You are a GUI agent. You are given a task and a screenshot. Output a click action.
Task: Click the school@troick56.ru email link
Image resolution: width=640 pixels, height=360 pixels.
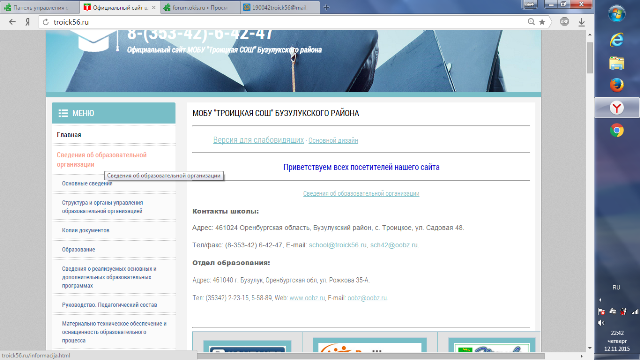[337, 245]
